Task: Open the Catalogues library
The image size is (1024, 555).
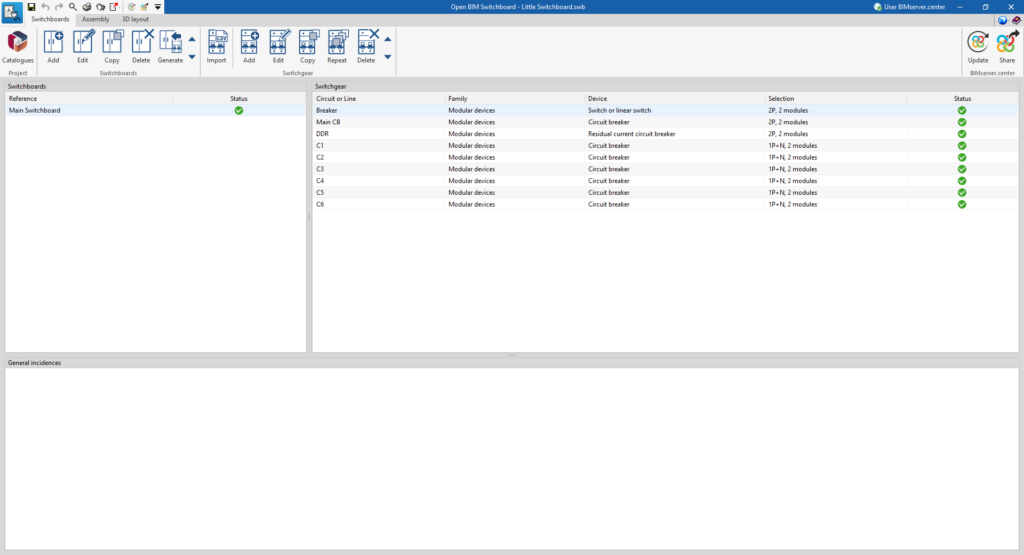Action: coord(18,47)
